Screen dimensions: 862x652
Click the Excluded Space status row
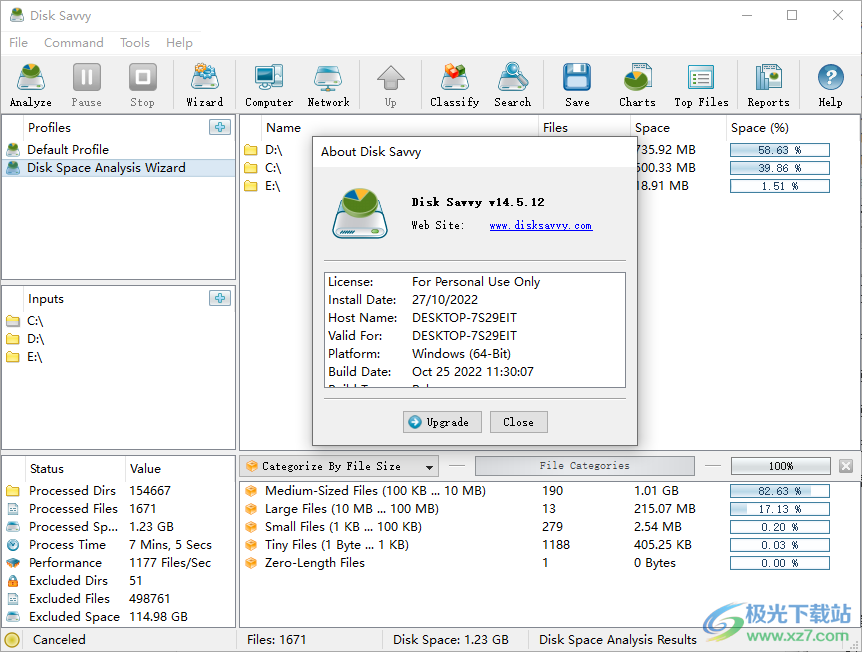click(118, 617)
